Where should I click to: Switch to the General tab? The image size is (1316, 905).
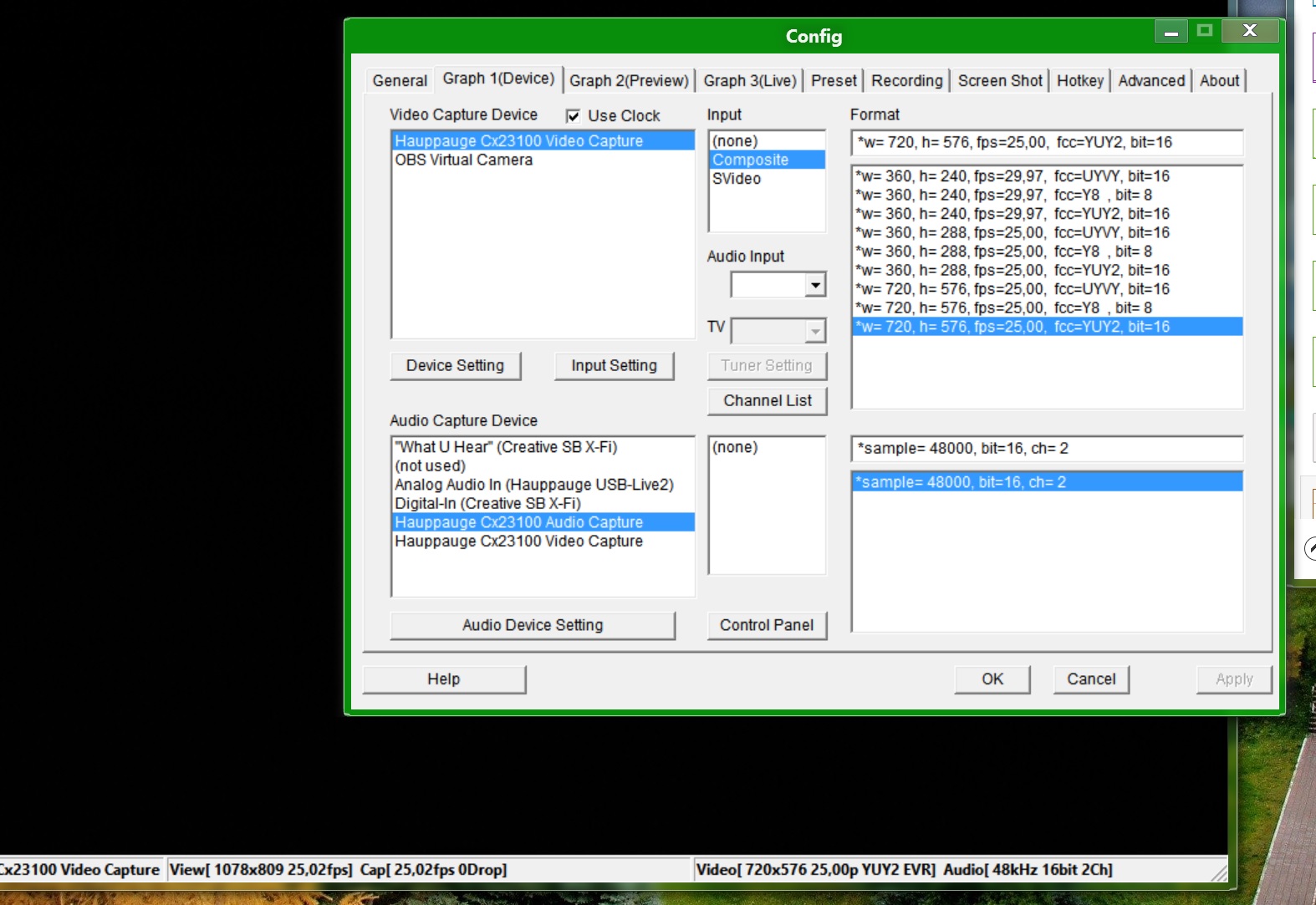(x=400, y=80)
